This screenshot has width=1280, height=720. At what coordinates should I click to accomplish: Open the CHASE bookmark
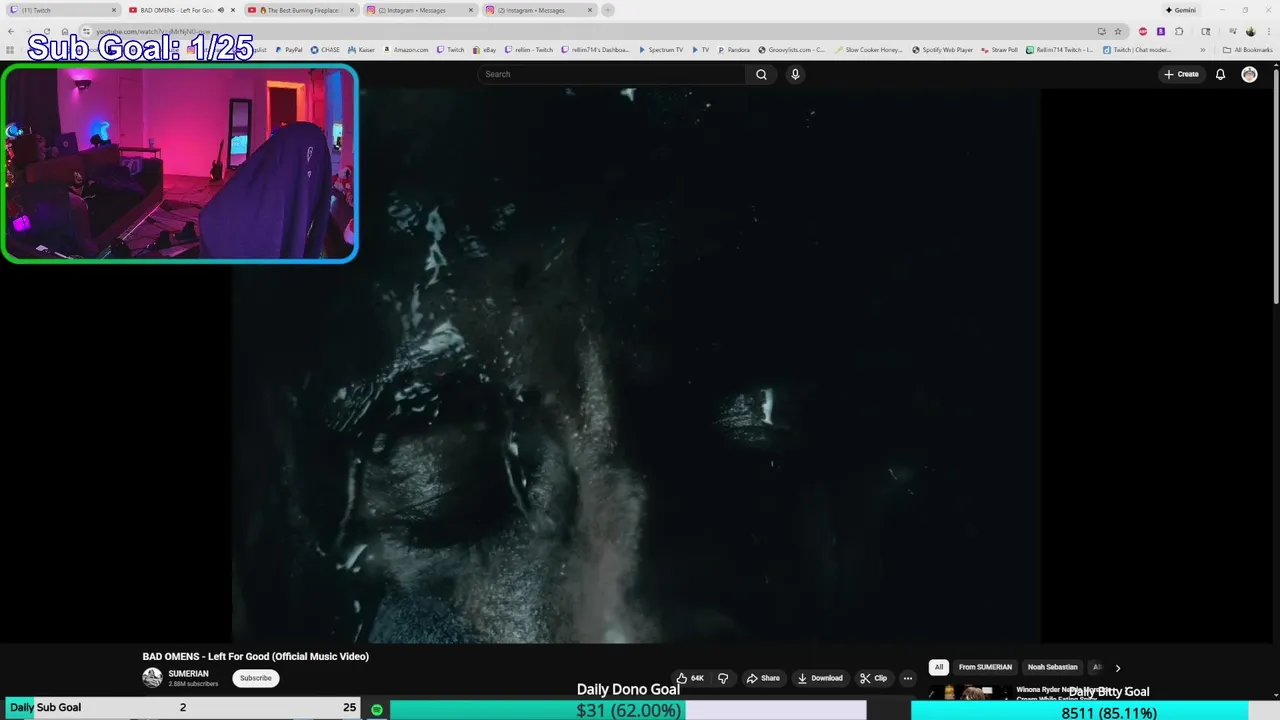[x=325, y=49]
